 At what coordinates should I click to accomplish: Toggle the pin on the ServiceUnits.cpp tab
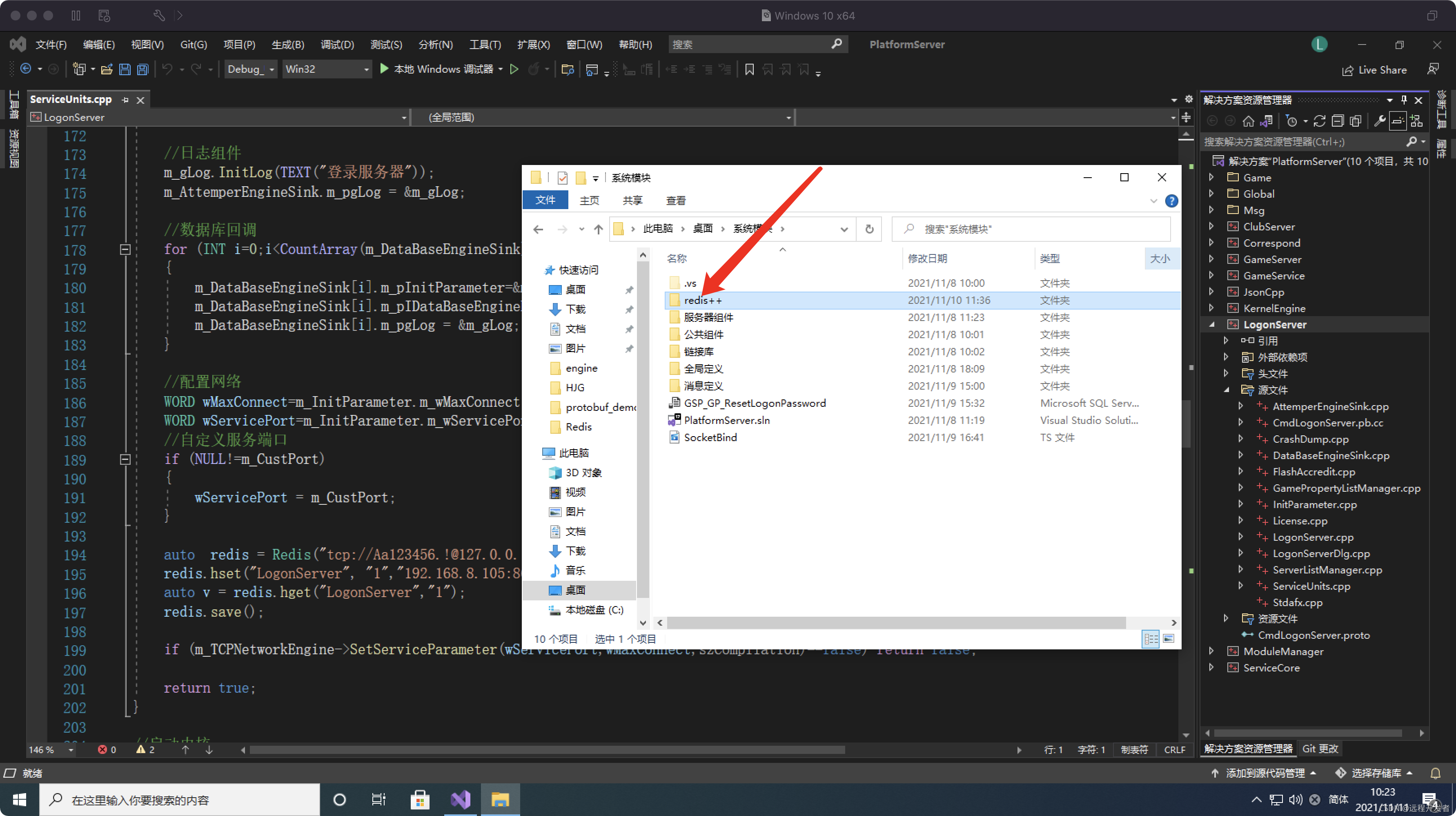125,100
